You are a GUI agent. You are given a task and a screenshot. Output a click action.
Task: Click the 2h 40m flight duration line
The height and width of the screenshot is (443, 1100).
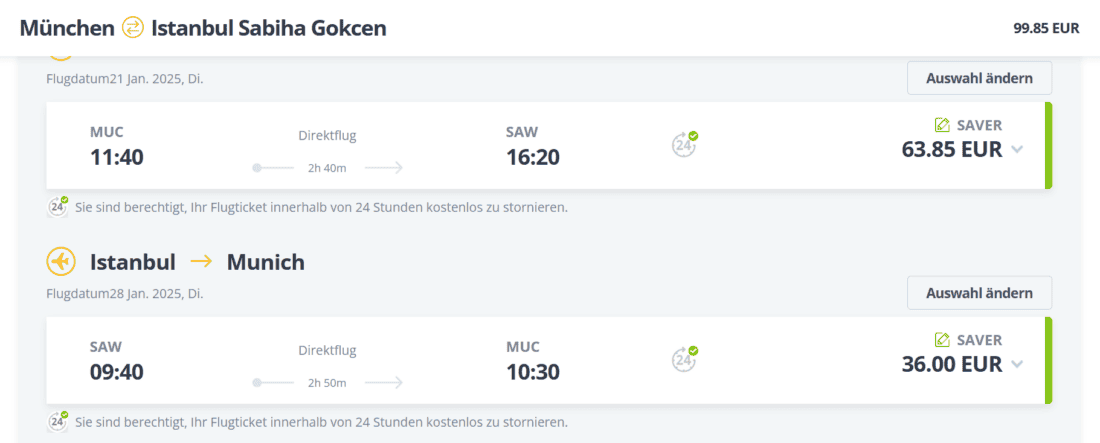click(x=327, y=168)
